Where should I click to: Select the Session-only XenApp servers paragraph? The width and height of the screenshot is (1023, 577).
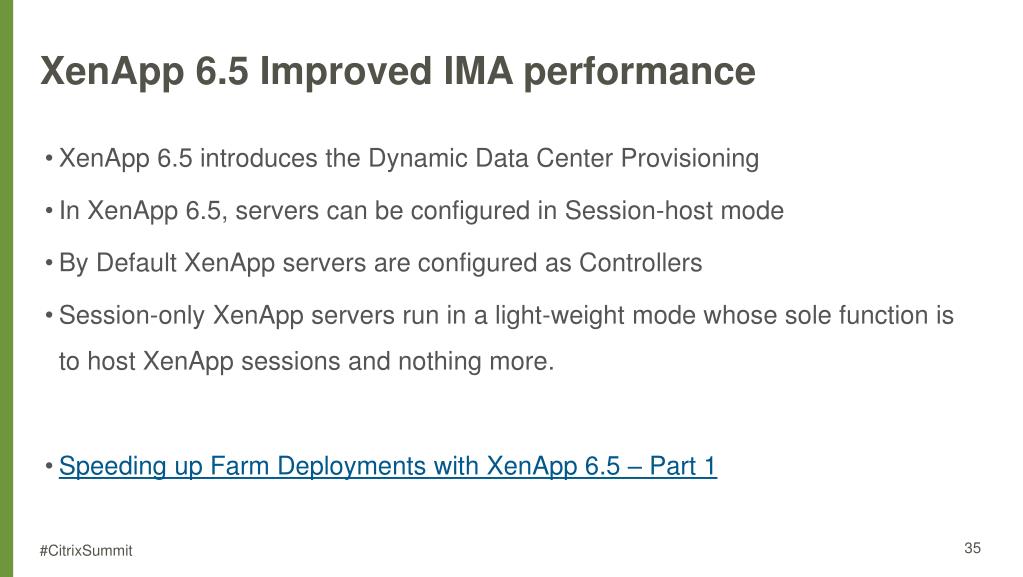pyautogui.click(x=506, y=338)
